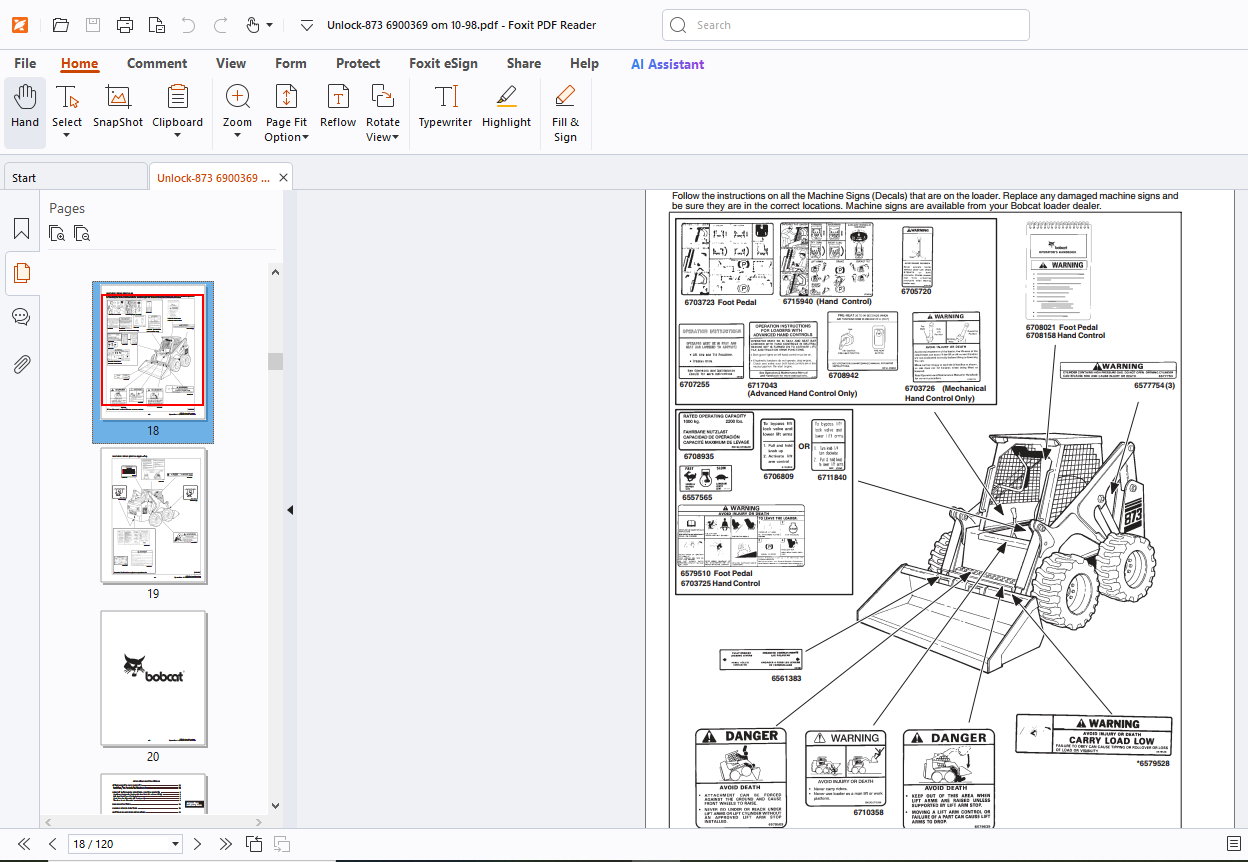Click the previous view icon
Image resolution: width=1248 pixels, height=862 pixels.
pos(254,844)
